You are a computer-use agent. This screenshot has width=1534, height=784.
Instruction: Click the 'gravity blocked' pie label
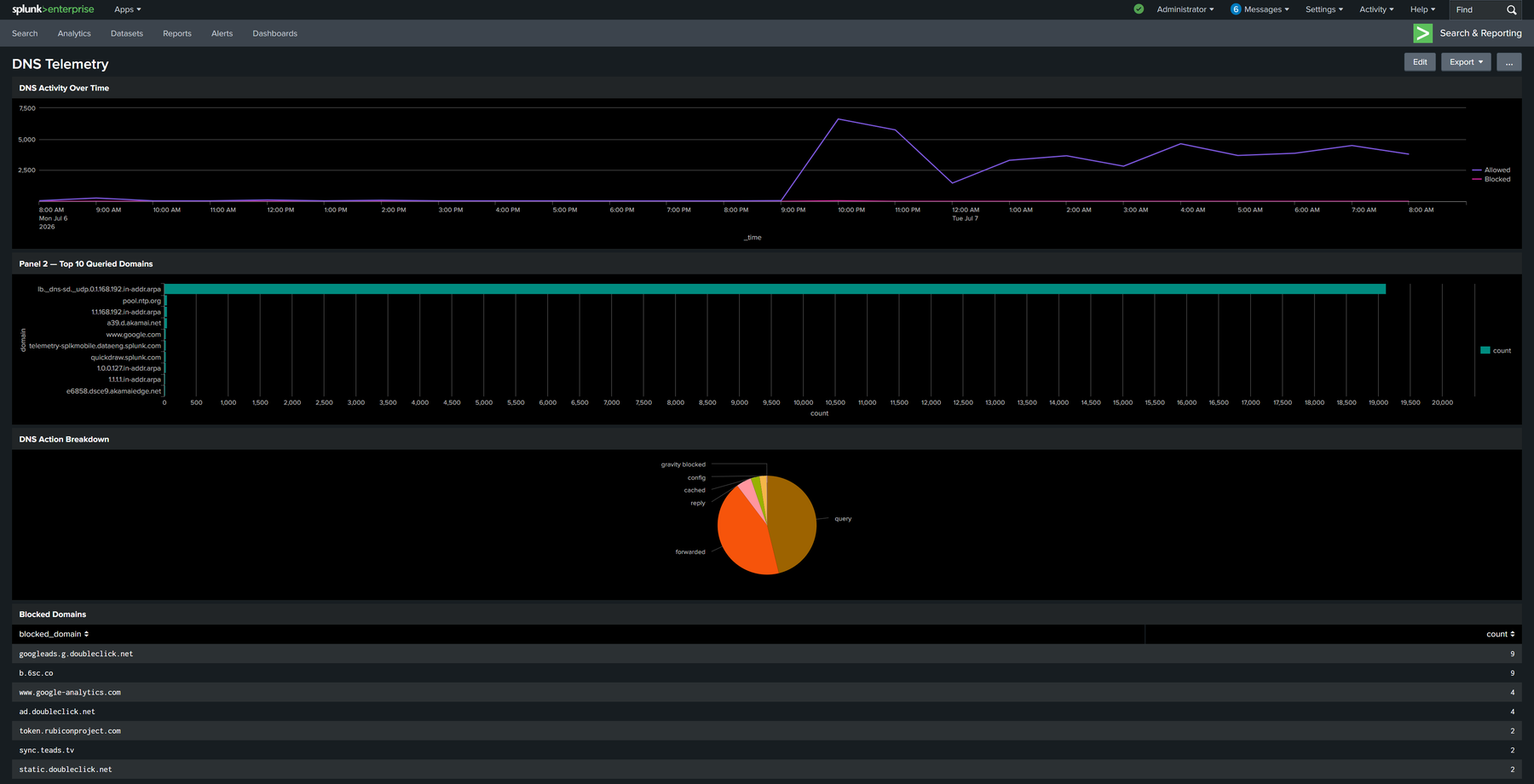[x=683, y=464]
